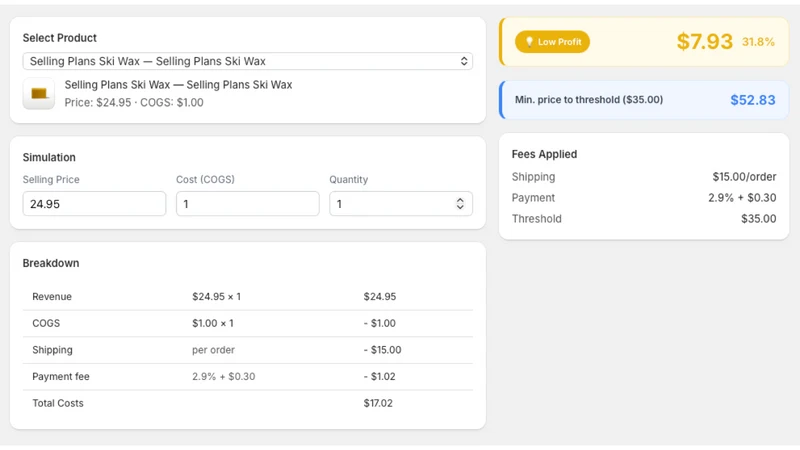The width and height of the screenshot is (800, 450).
Task: Click the ski wax product thumbnail
Action: coord(39,93)
